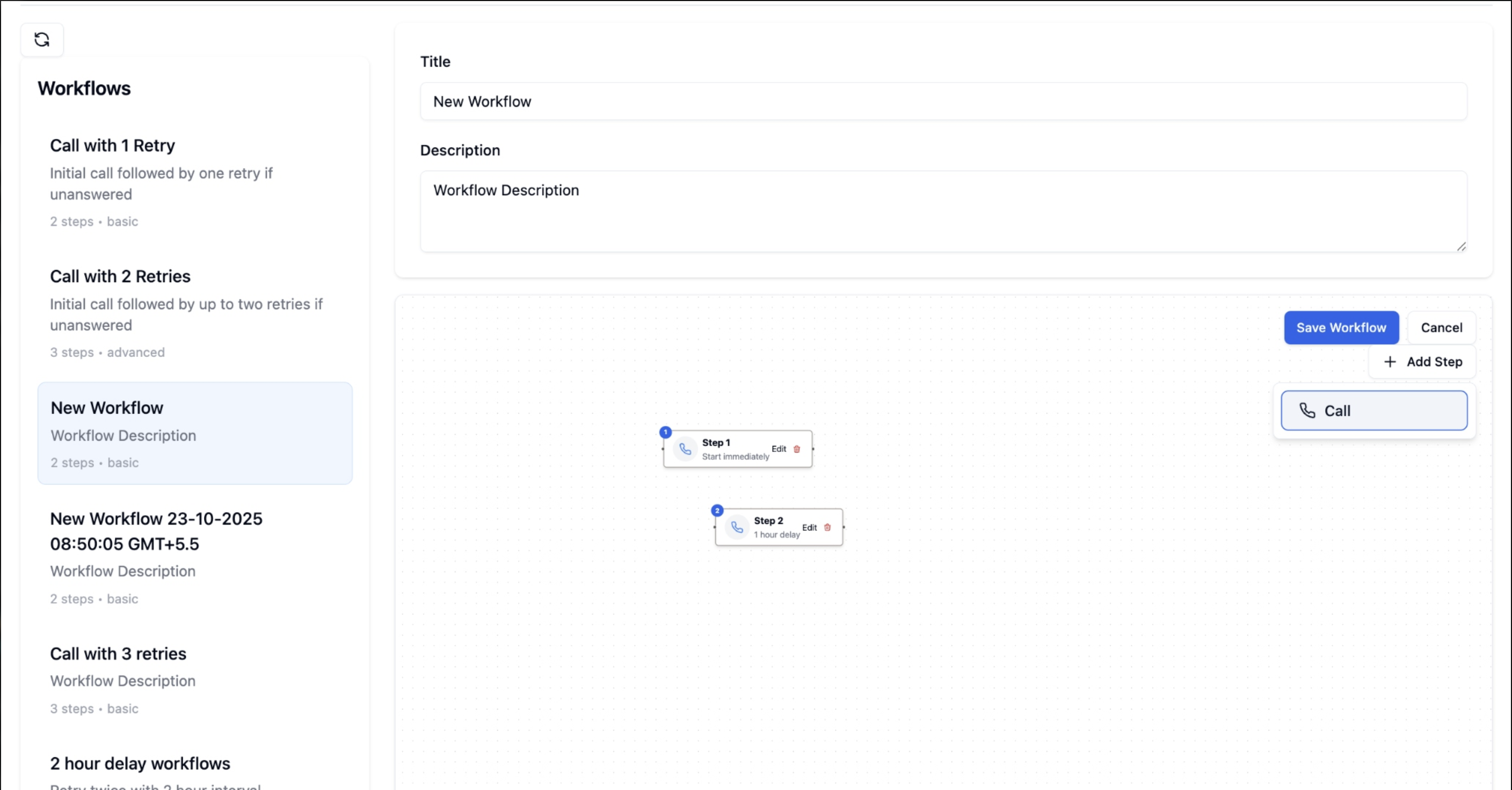Click the phone icon in Step 2
Screen dimensions: 1512x790
737,526
